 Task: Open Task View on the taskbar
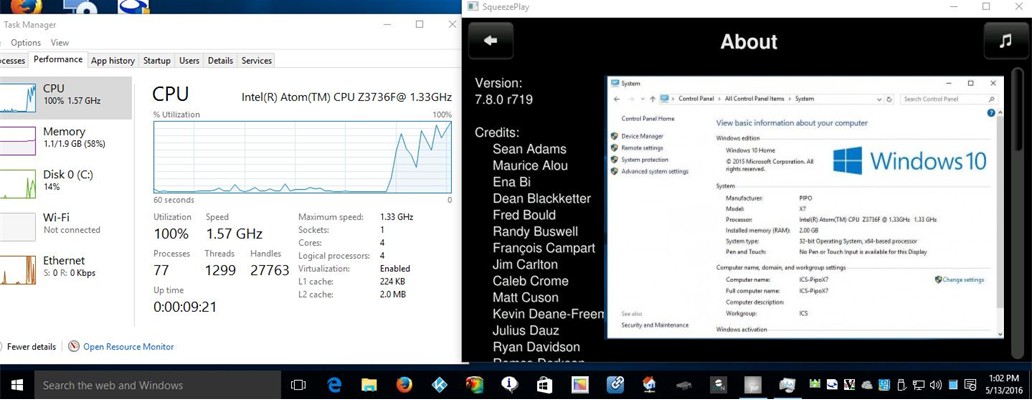pyautogui.click(x=298, y=385)
